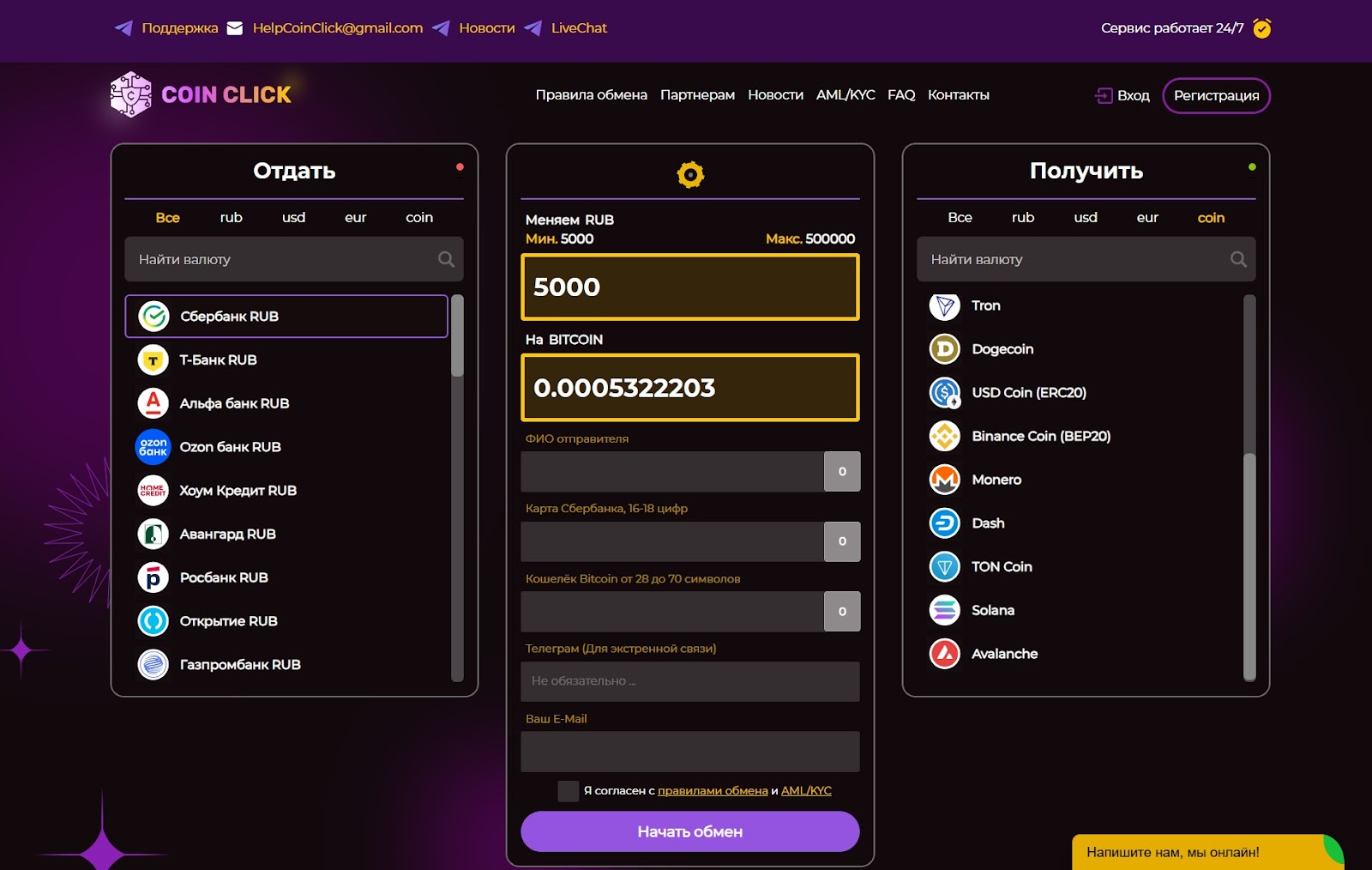1372x870 pixels.
Task: Click the yellow gear icon above exchange form
Action: coord(690,175)
